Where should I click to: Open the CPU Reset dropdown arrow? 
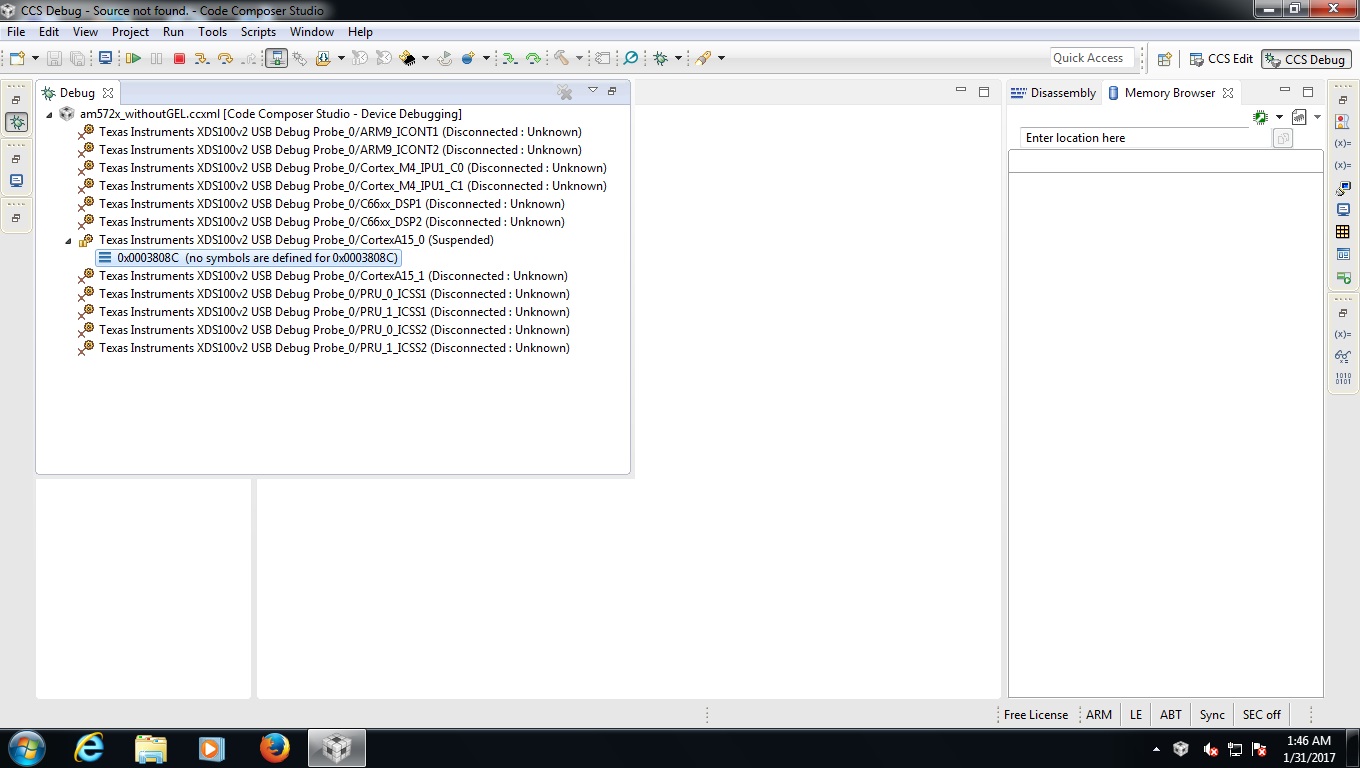click(425, 58)
